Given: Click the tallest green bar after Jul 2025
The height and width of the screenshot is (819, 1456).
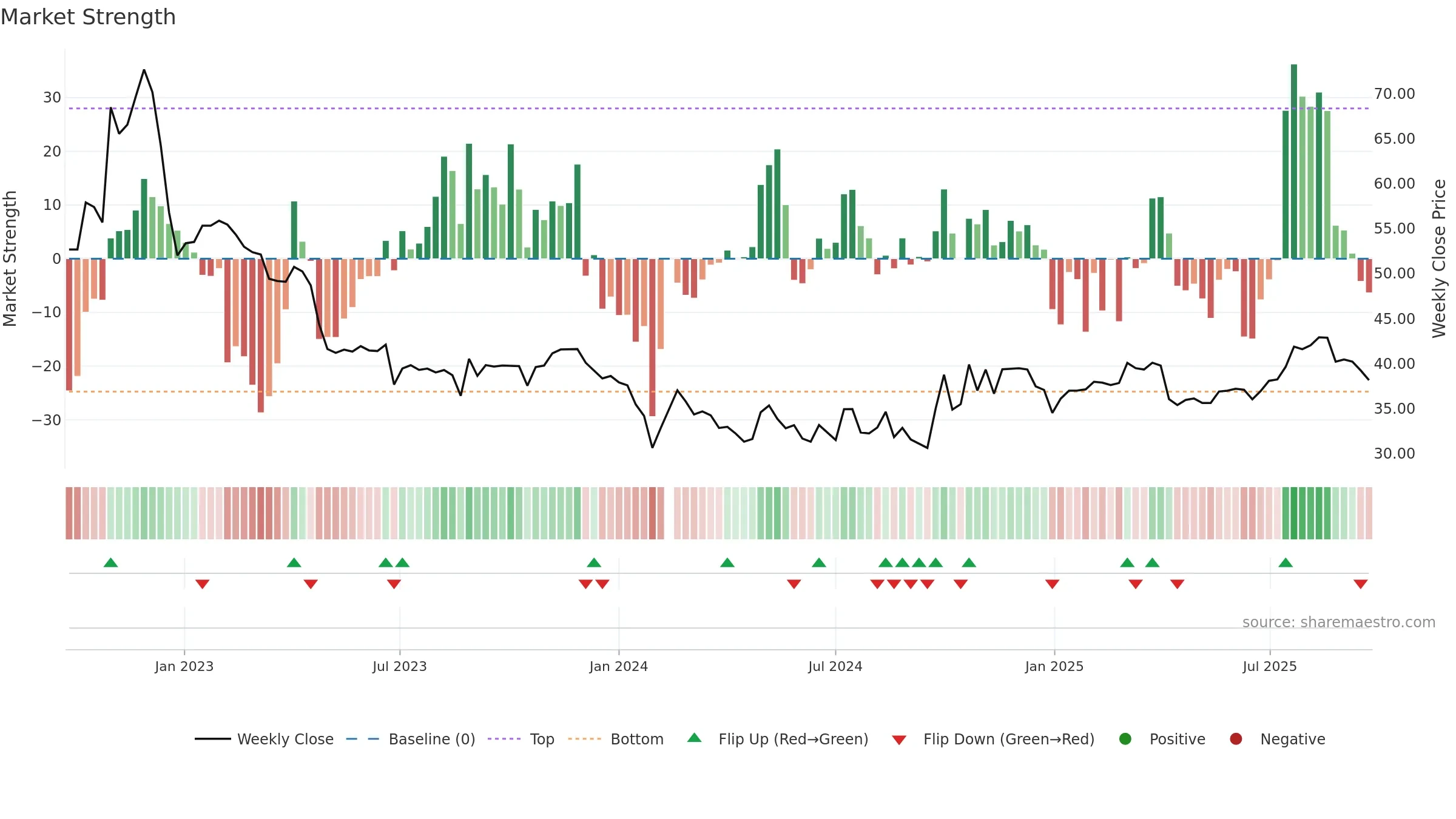Looking at the screenshot, I should 1294,161.
